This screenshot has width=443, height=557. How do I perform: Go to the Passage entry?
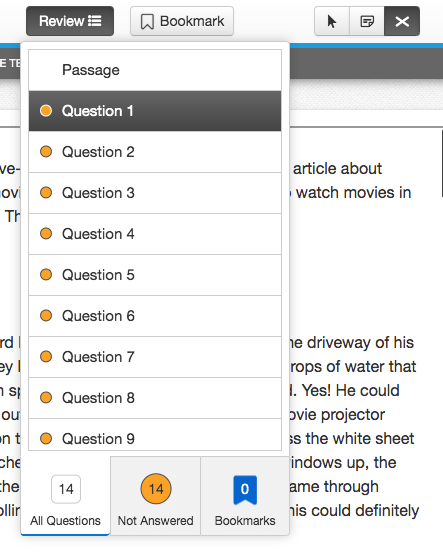tap(155, 70)
